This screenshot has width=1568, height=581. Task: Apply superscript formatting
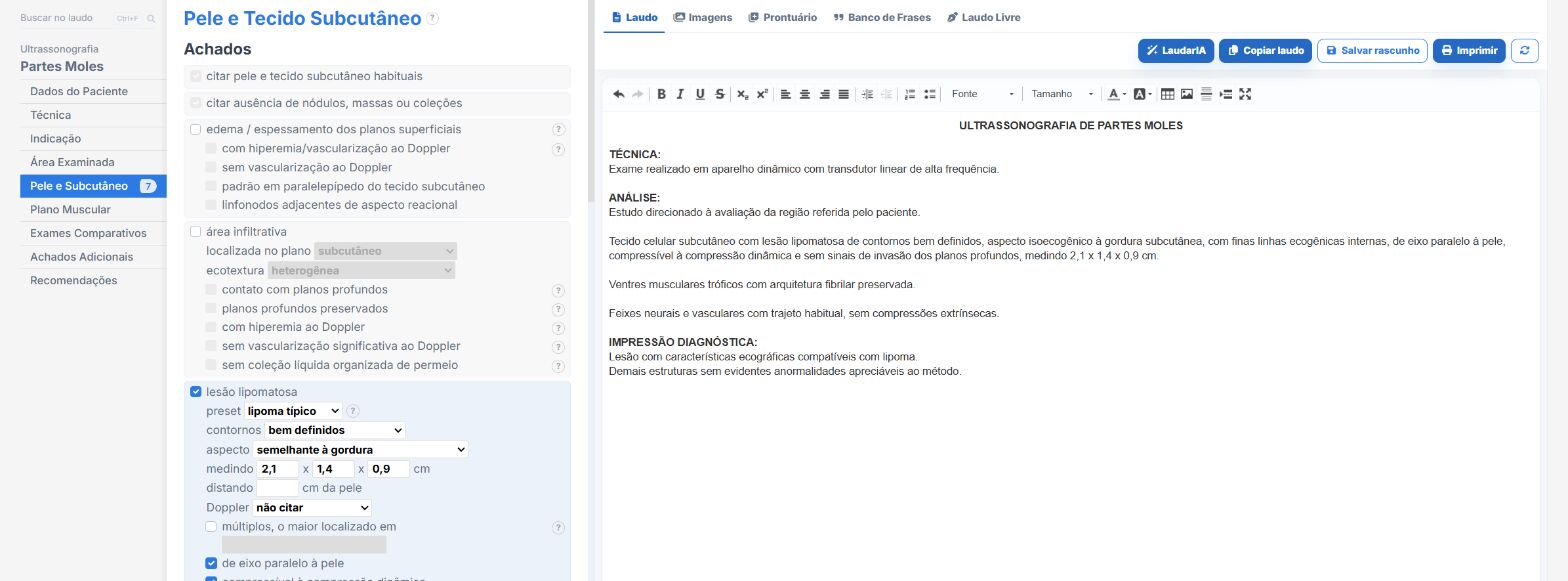point(762,94)
